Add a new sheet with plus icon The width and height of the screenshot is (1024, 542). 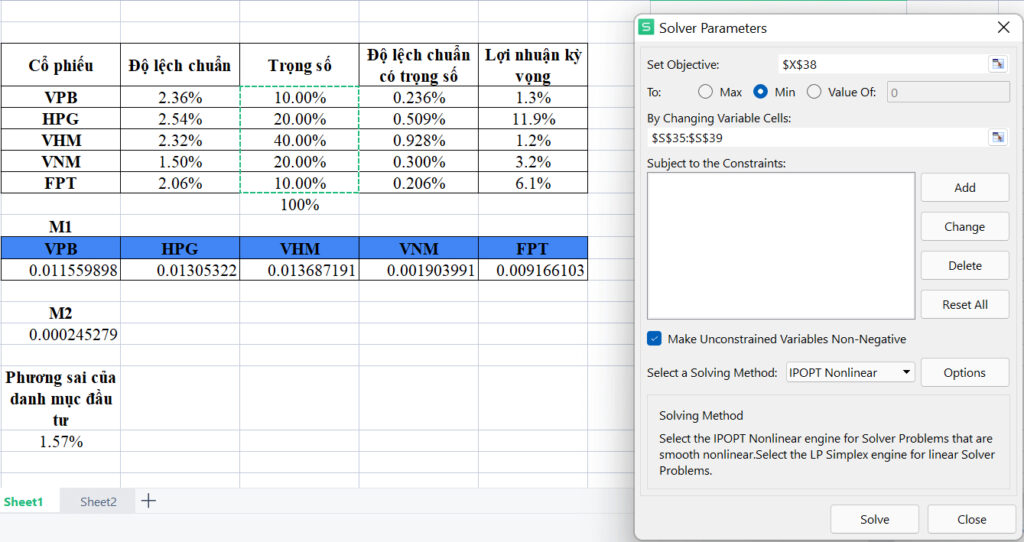(148, 501)
